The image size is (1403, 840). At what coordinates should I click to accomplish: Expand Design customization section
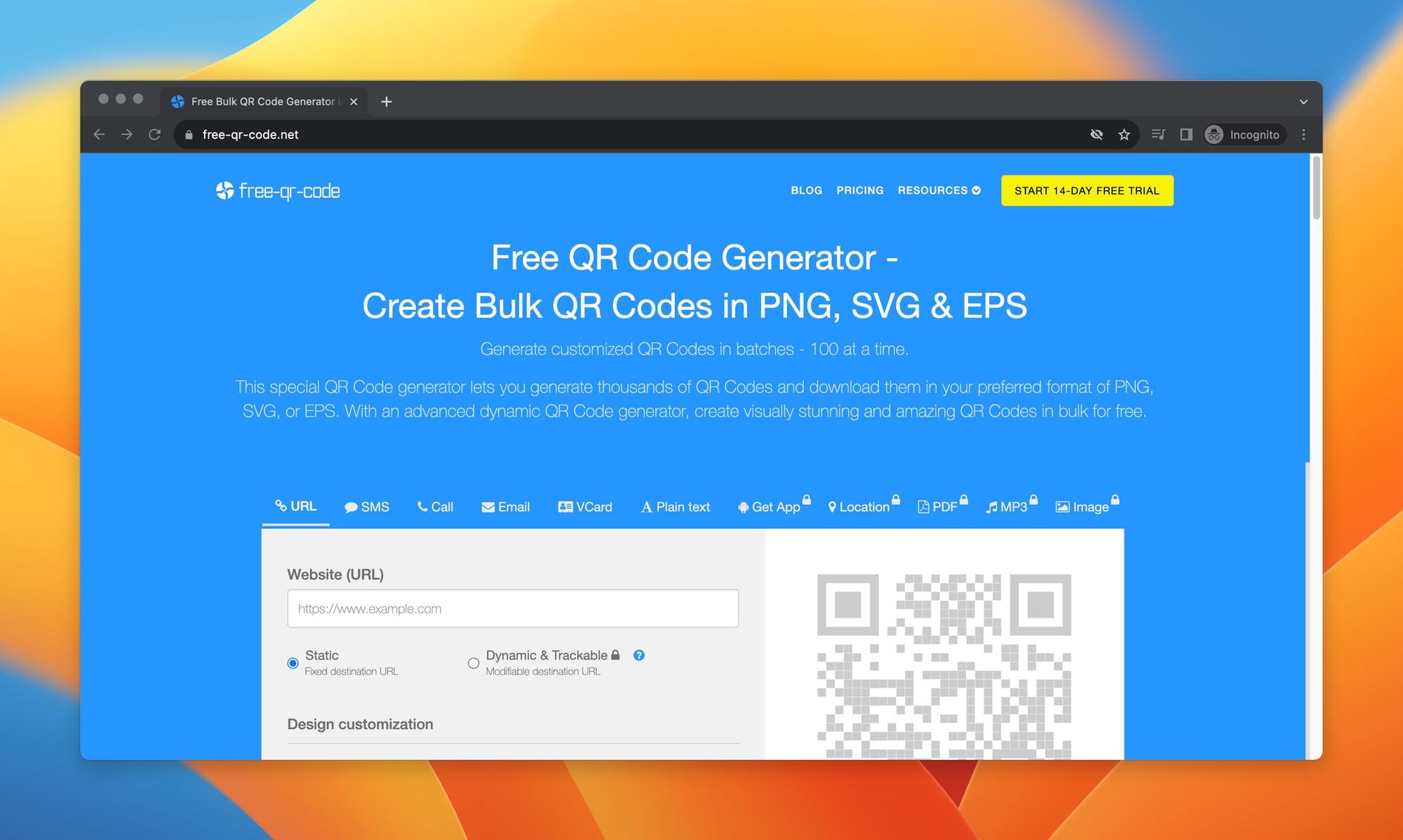360,722
